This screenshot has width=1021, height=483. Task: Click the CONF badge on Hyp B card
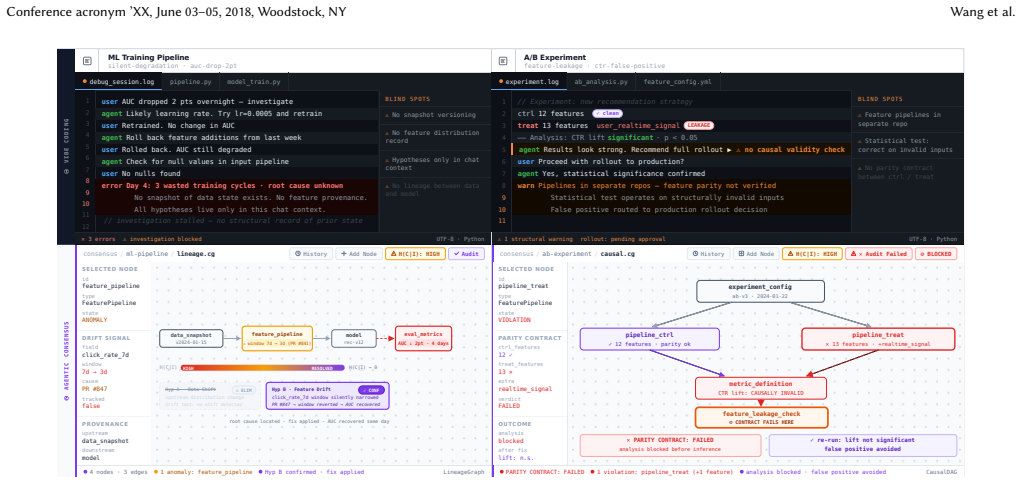coord(372,389)
